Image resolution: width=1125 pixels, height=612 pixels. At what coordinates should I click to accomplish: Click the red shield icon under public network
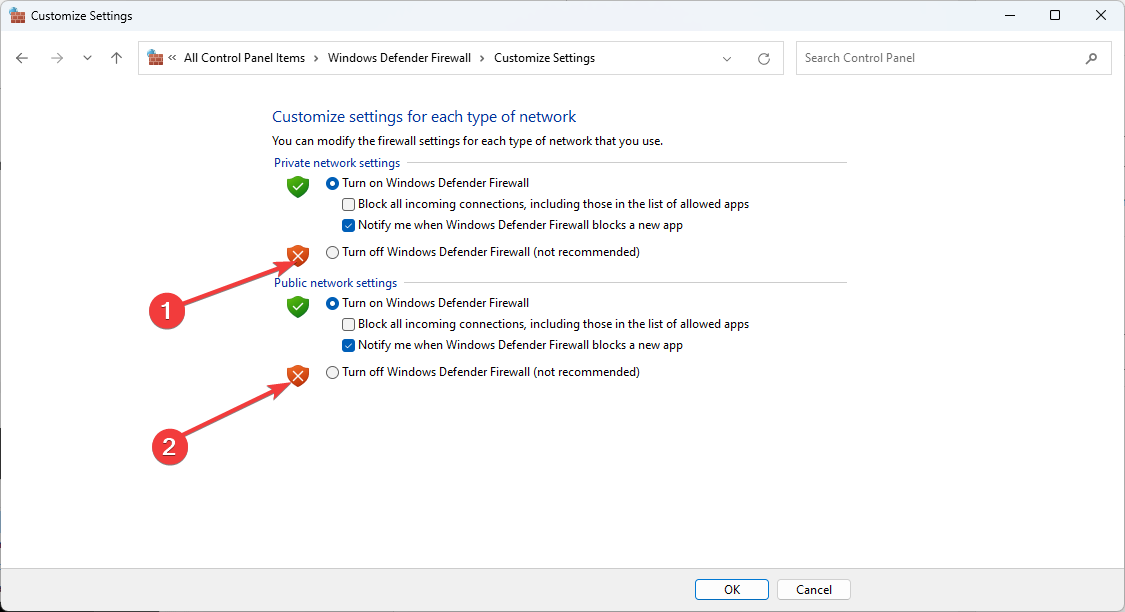pos(298,375)
